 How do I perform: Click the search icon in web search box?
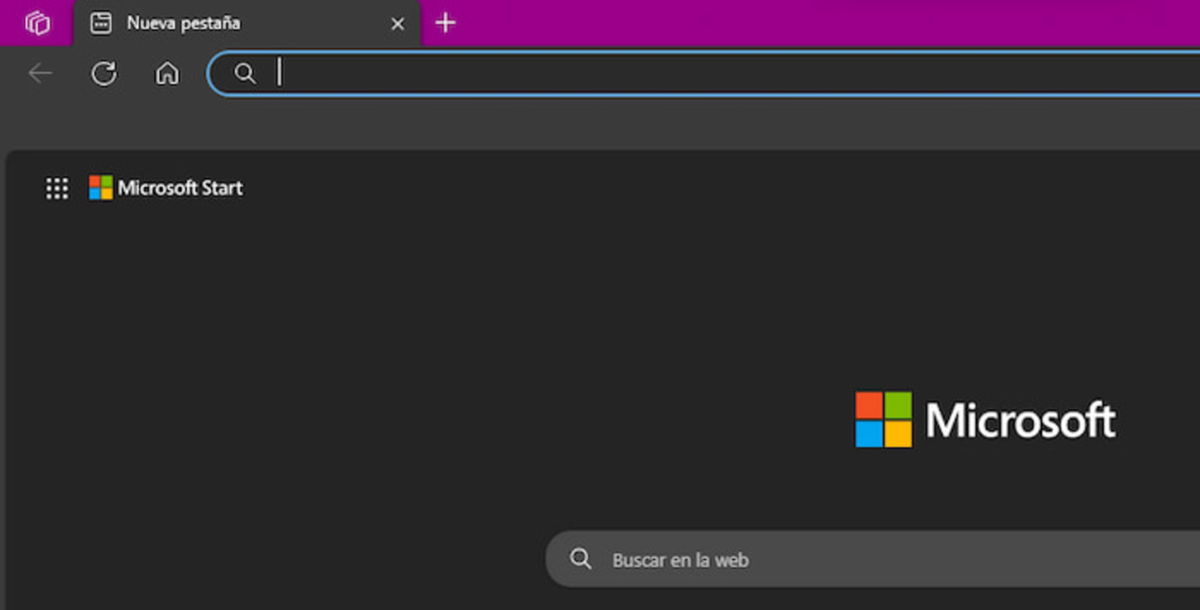click(x=581, y=559)
